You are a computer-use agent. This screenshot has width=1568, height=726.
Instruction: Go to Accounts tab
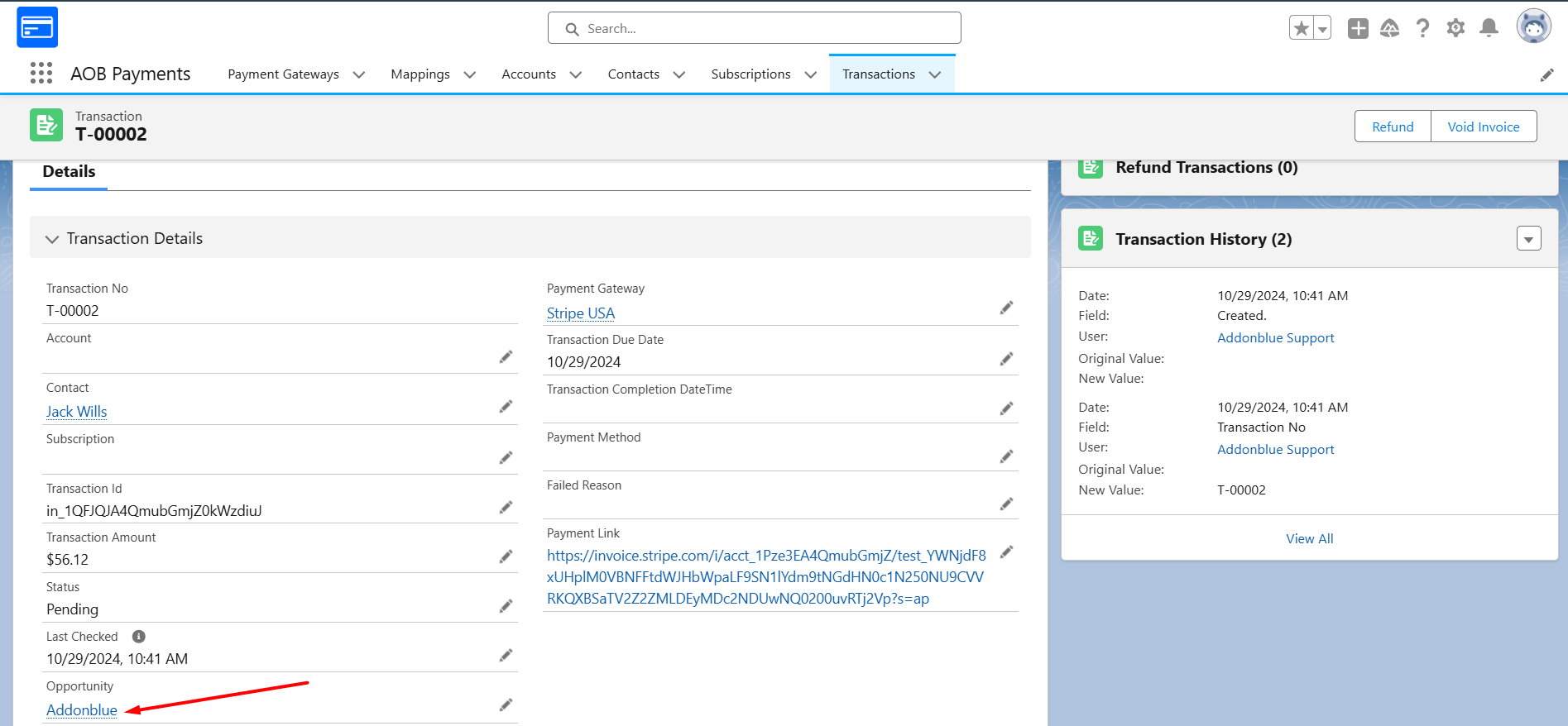529,74
